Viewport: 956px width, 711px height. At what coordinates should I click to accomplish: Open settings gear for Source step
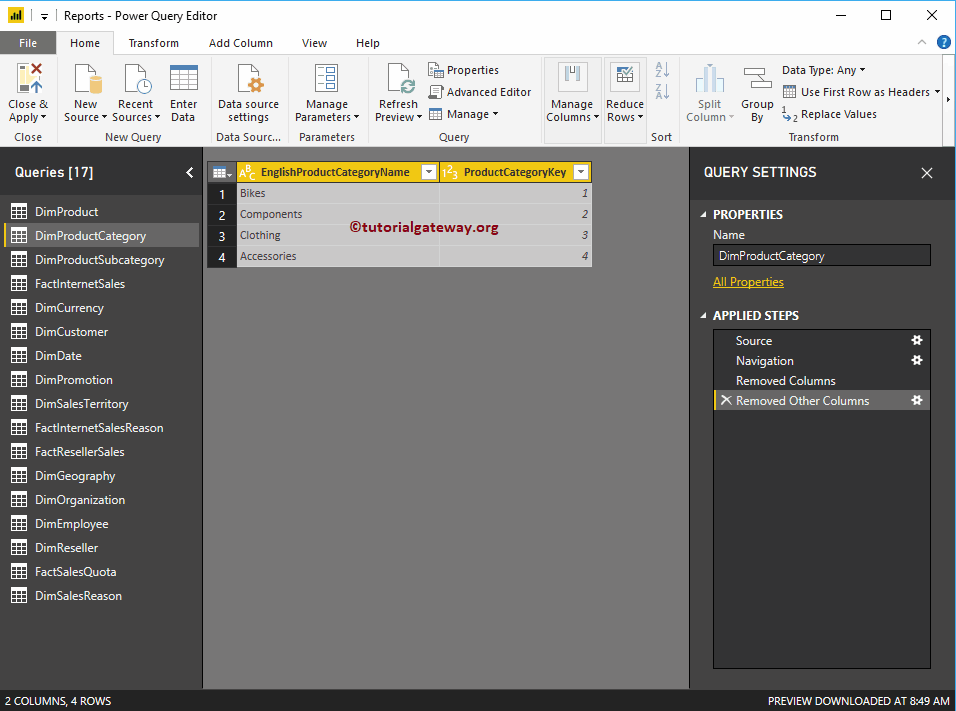point(916,340)
